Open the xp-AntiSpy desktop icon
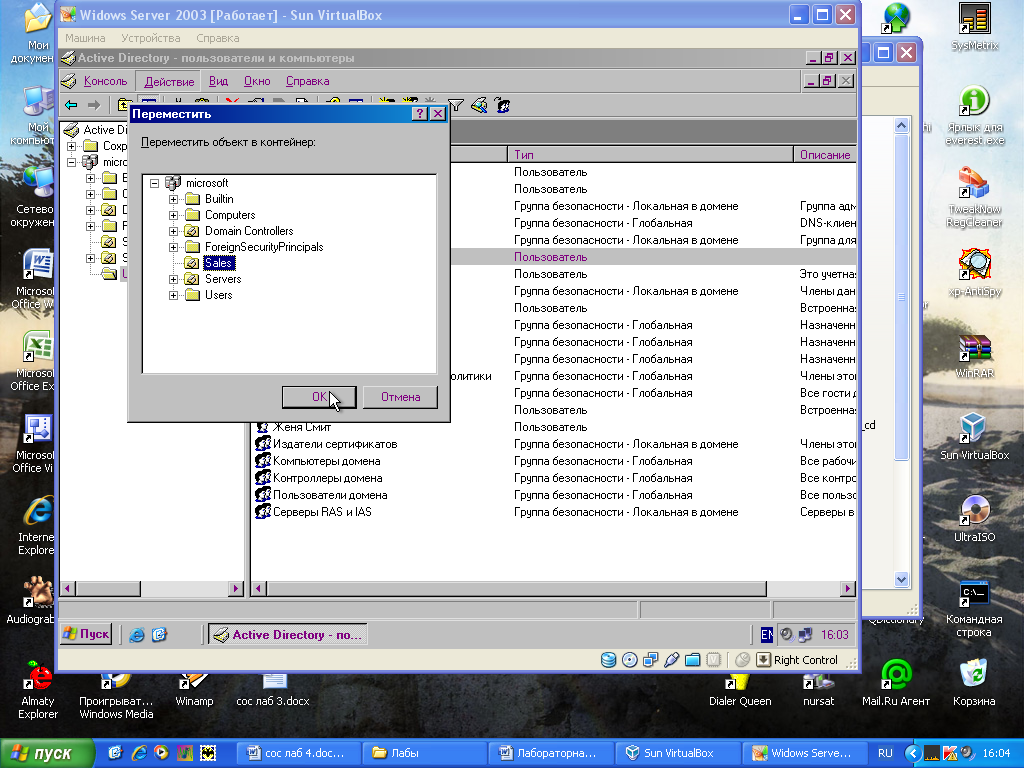The image size is (1024, 768). pyautogui.click(x=974, y=273)
